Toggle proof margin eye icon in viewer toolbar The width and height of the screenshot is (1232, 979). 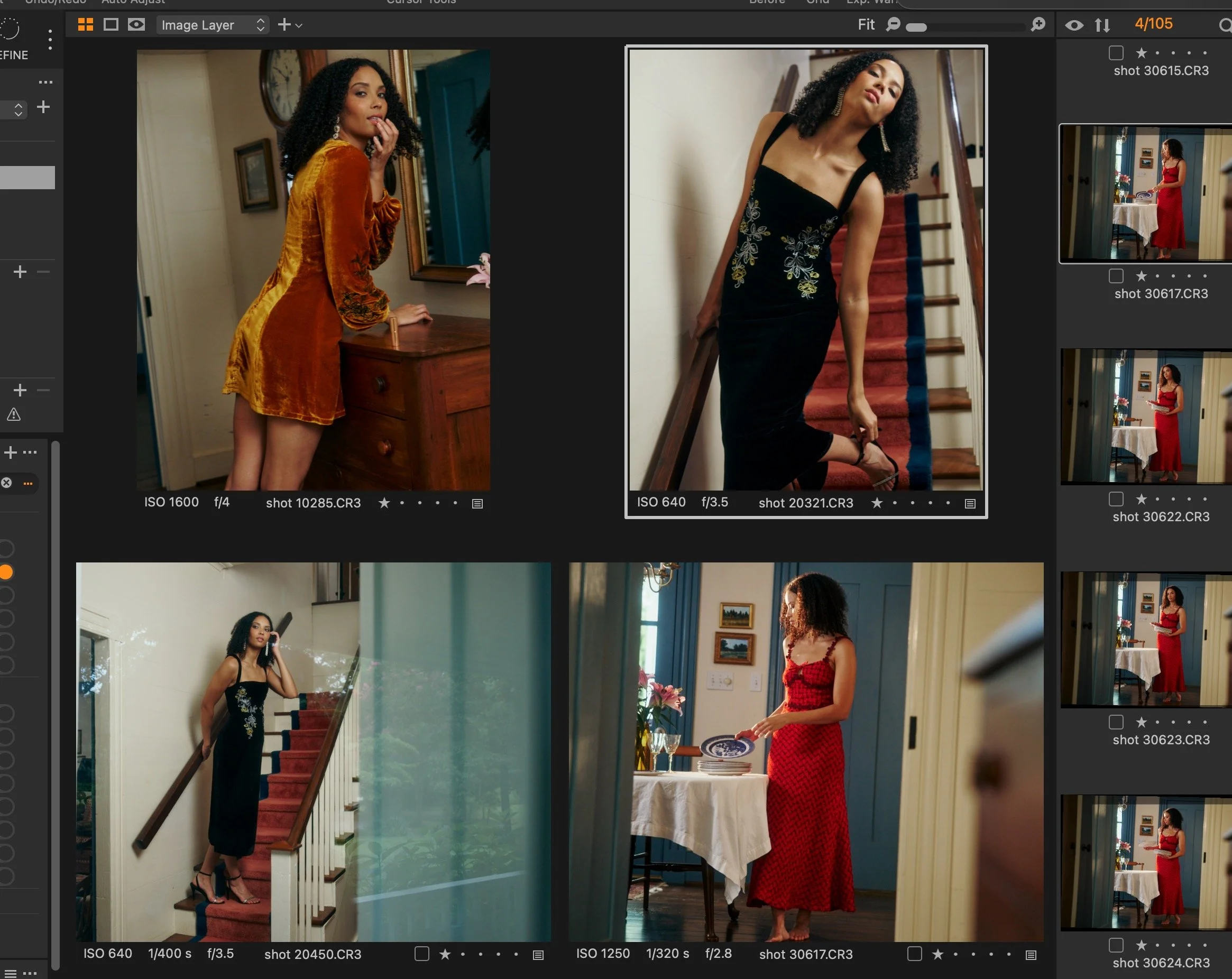click(x=136, y=24)
